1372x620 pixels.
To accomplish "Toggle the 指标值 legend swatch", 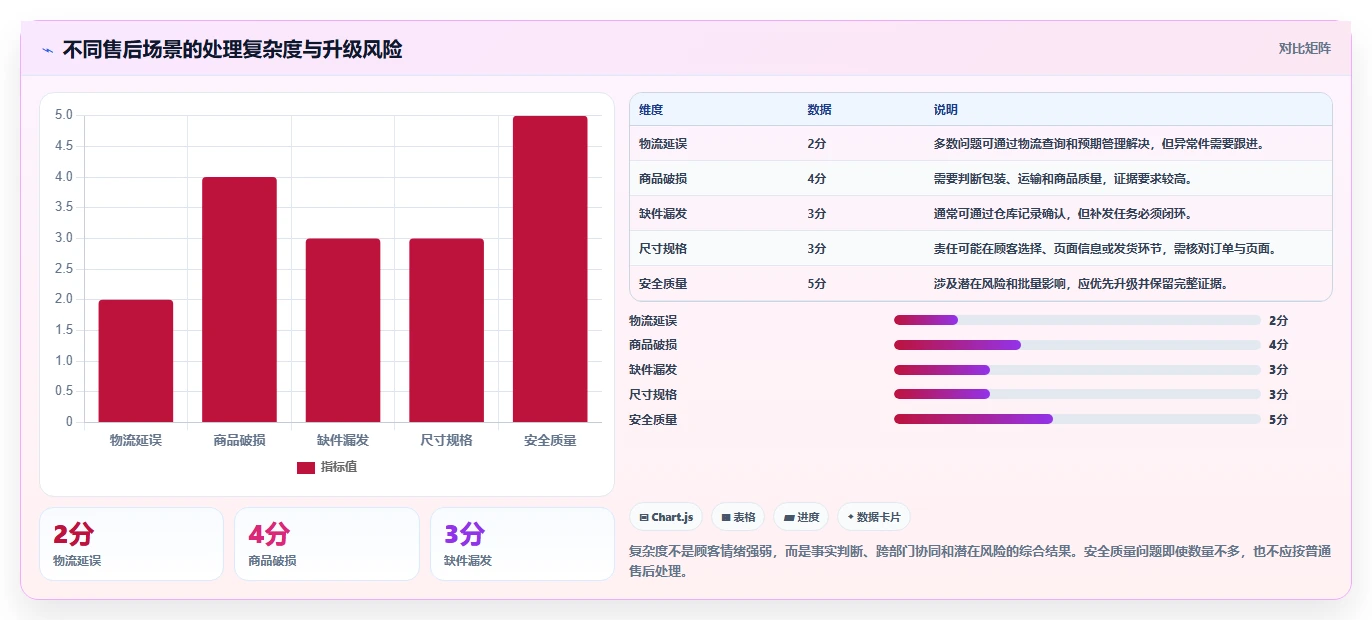I will click(306, 467).
